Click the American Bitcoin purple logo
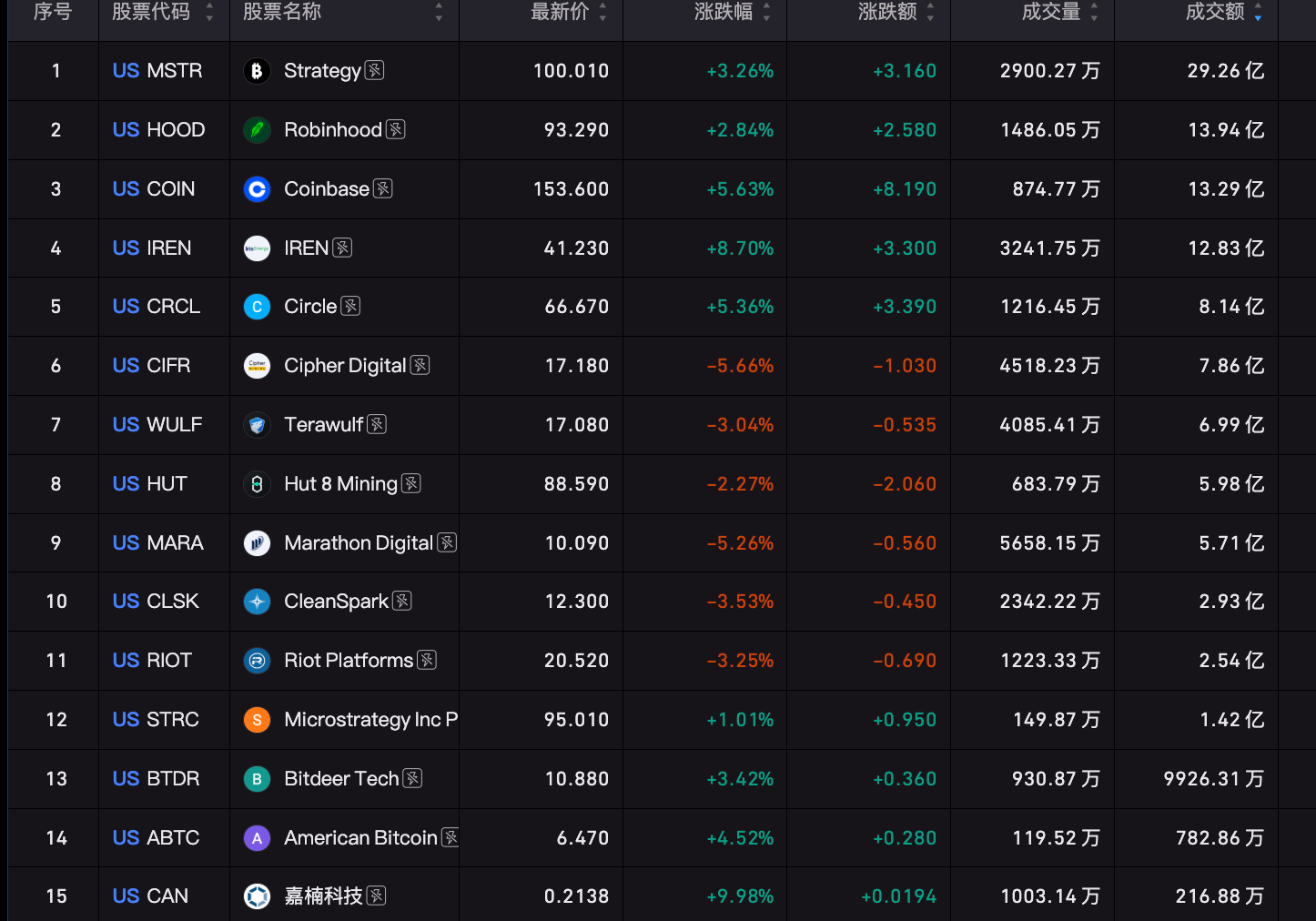 (257, 838)
